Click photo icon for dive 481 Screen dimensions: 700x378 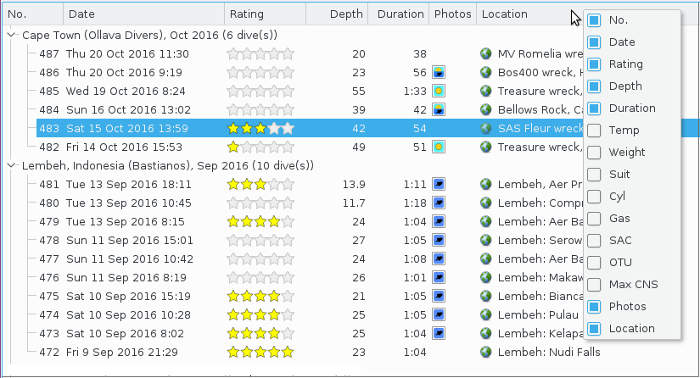(x=438, y=184)
